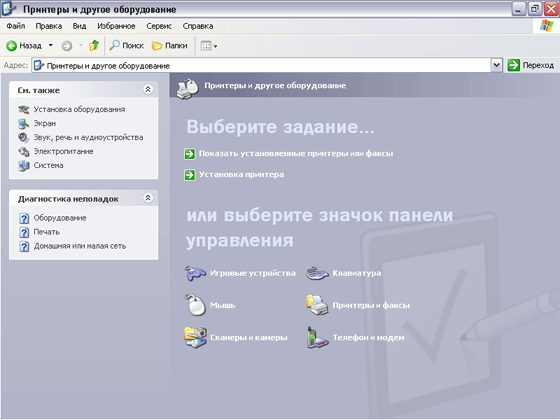Screen dimensions: 560x420
Task: Restore down the window
Action: (535, 9)
